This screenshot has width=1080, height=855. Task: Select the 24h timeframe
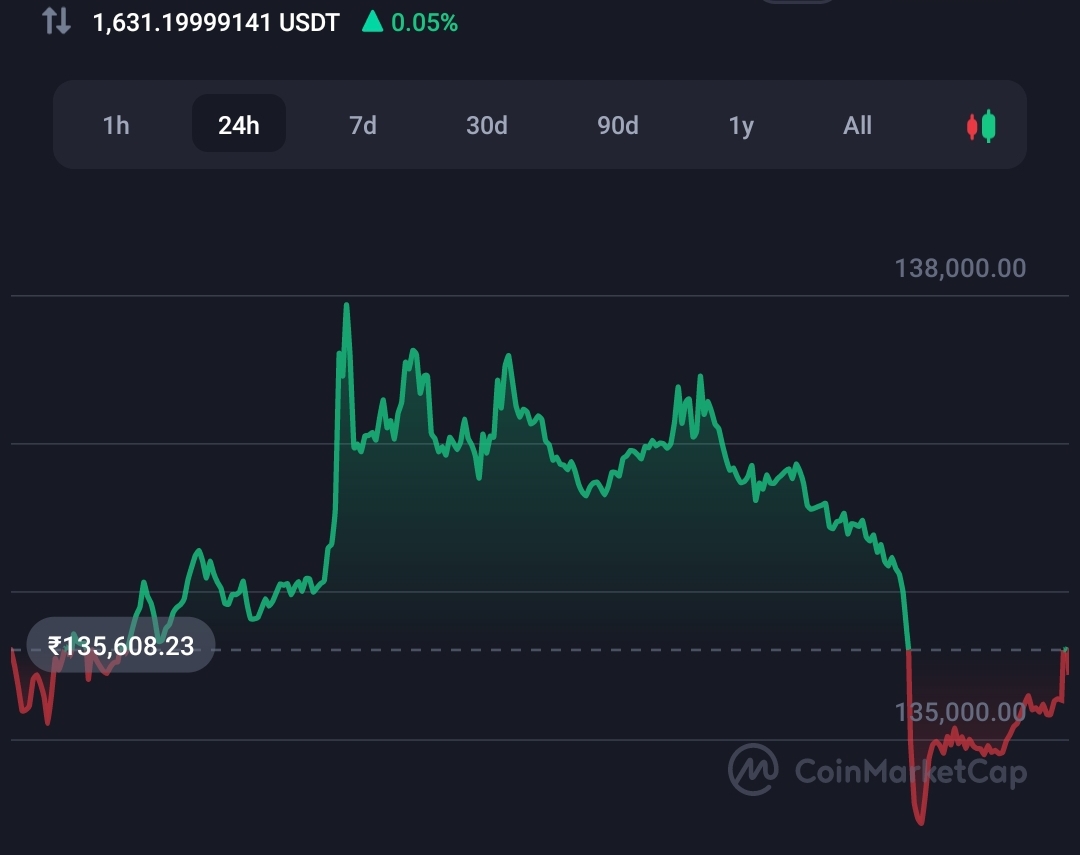click(238, 124)
